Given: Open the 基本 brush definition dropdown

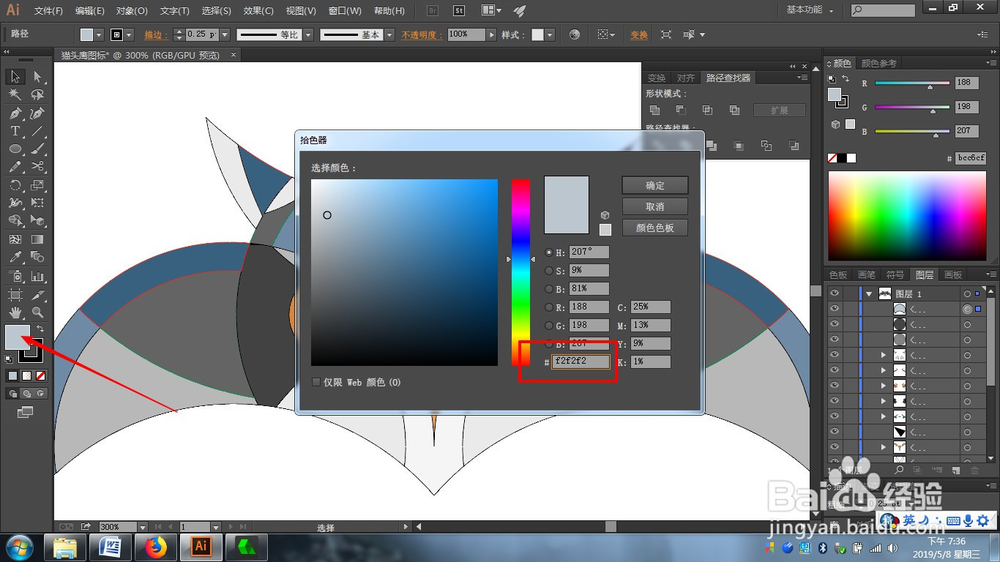Looking at the screenshot, I should (x=389, y=34).
